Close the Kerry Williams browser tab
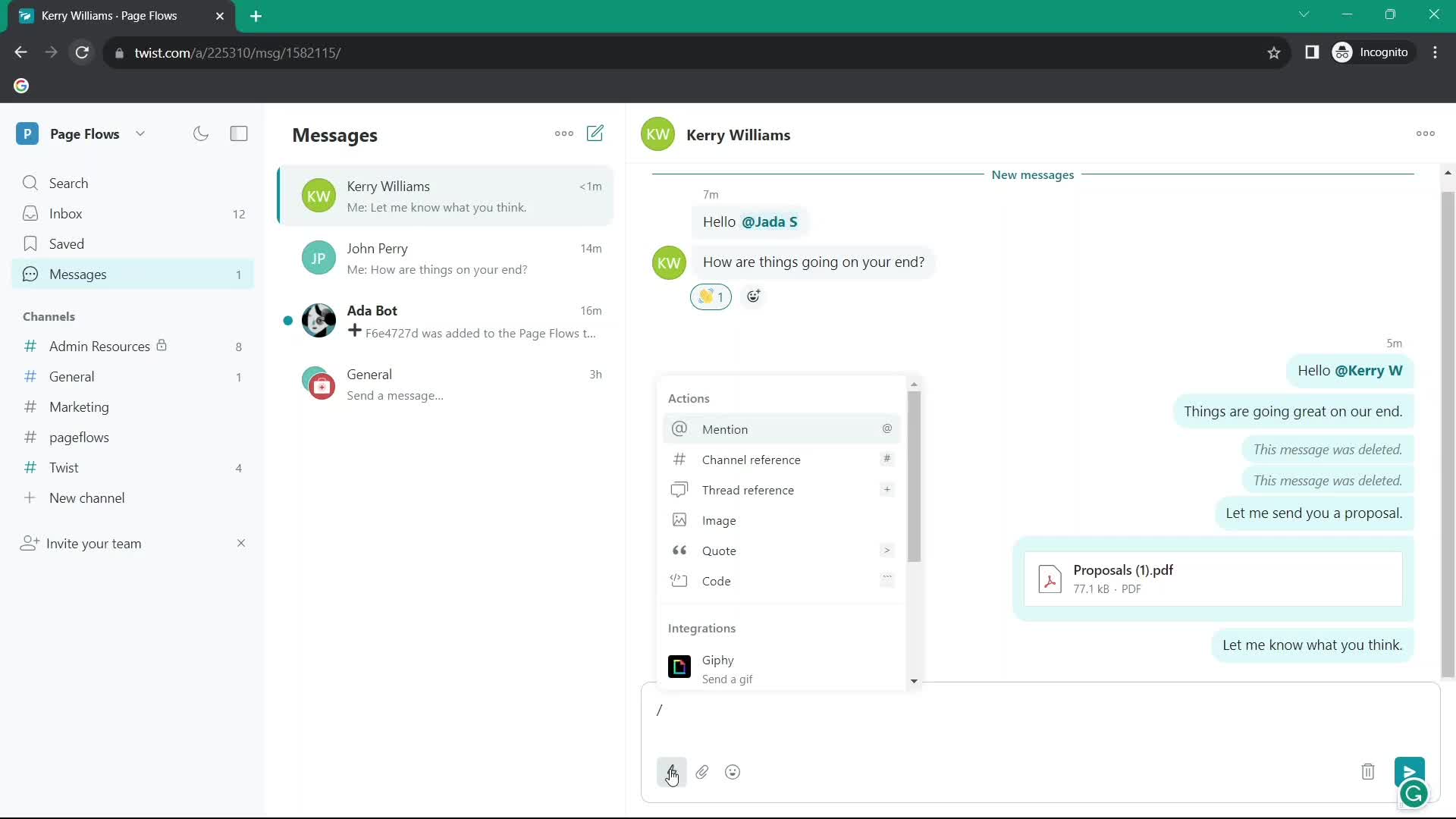Viewport: 1456px width, 819px height. click(220, 16)
